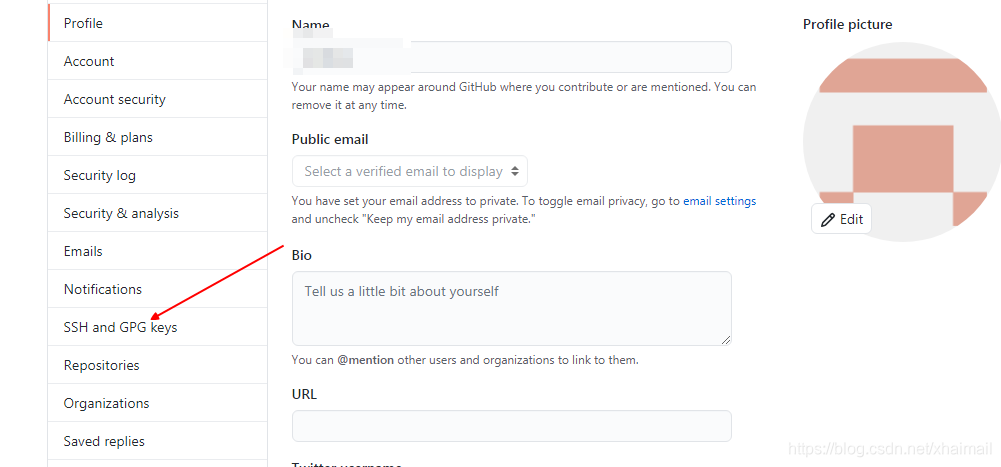Go to Saved replies

click(104, 441)
